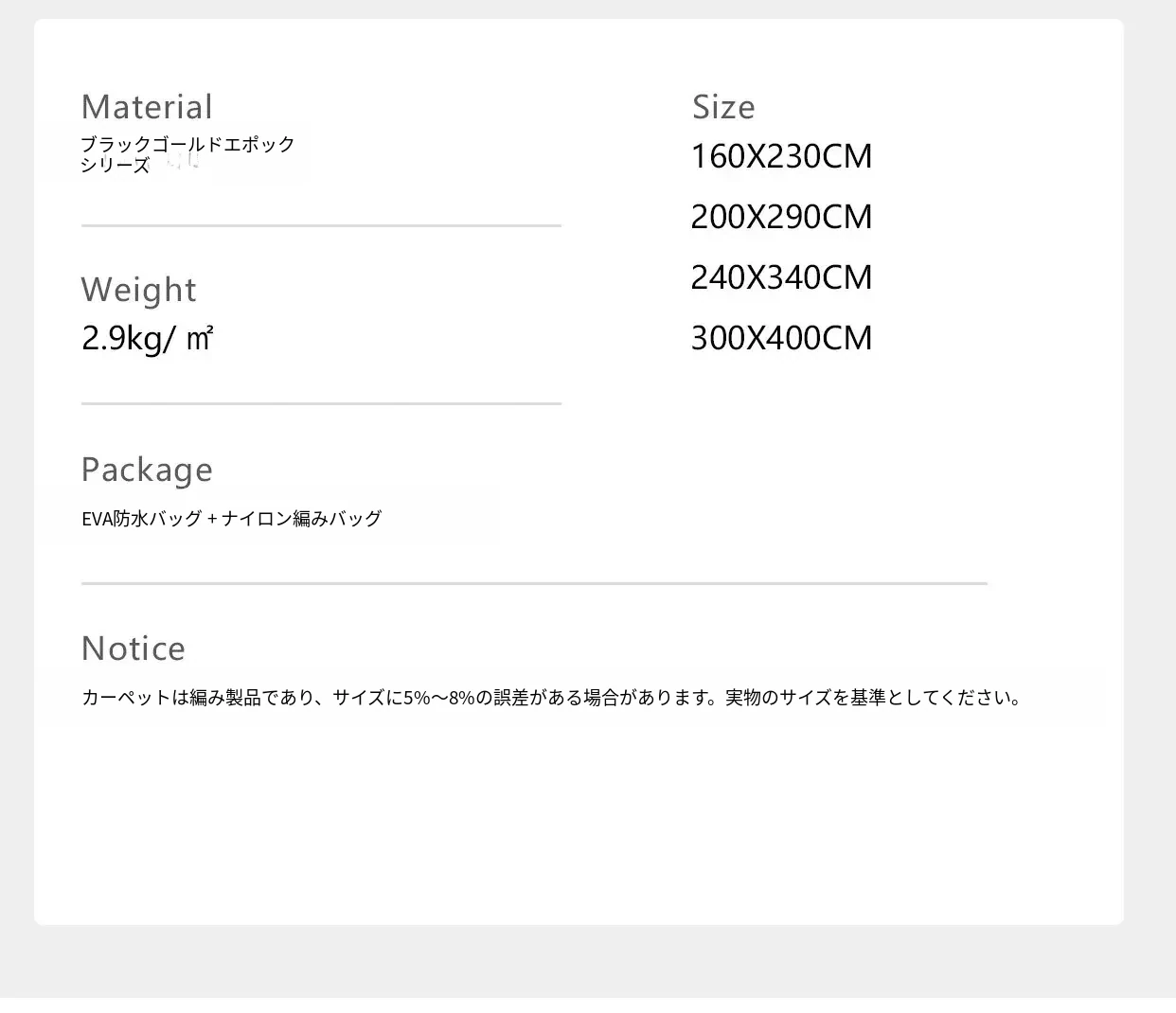Image resolution: width=1176 pixels, height=1013 pixels.
Task: Click the 実物のサイズを基準としてください sentence
Action: 871,699
